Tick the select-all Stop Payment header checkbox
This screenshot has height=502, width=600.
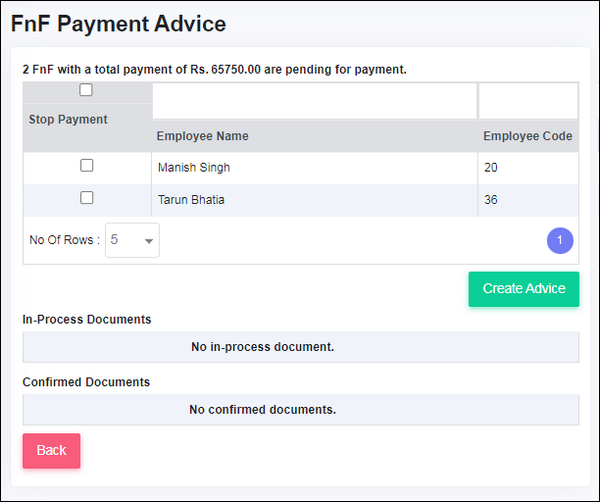[86, 90]
